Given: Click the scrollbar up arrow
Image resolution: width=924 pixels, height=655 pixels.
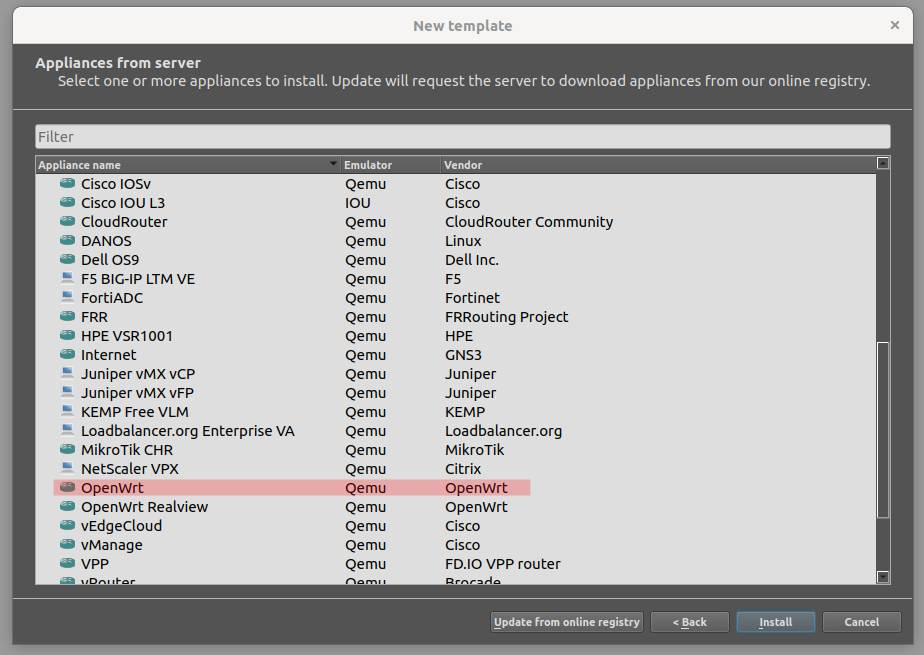Looking at the screenshot, I should (x=883, y=163).
